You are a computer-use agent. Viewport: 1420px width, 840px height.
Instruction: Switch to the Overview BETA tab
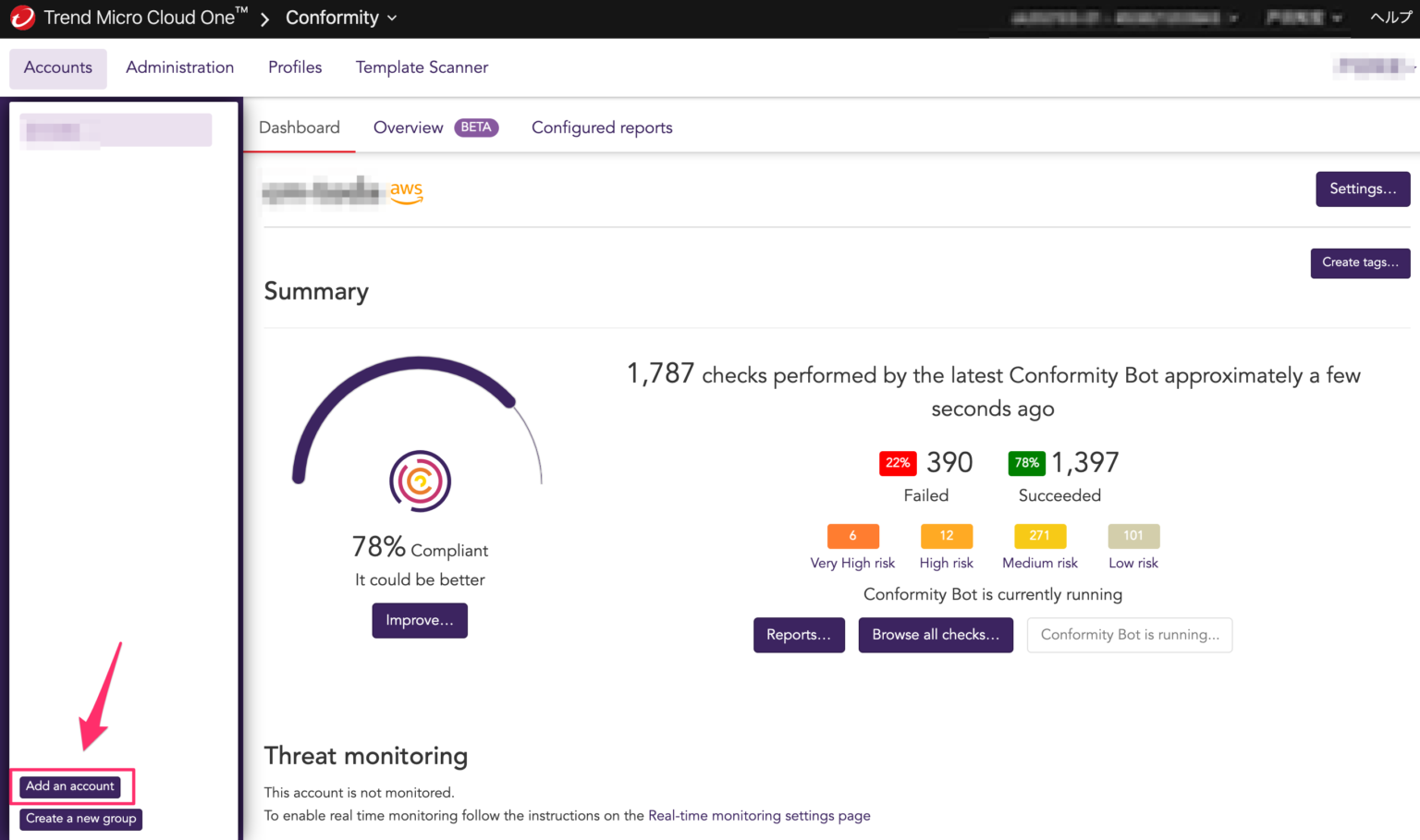408,128
